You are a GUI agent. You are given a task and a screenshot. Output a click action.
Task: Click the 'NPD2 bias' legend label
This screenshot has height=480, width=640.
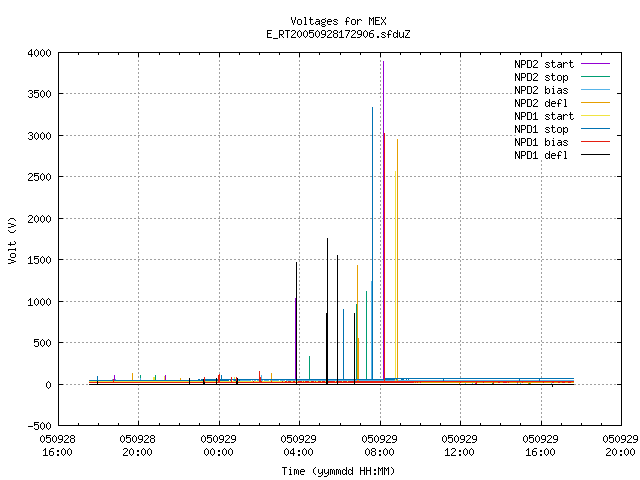coord(541,90)
